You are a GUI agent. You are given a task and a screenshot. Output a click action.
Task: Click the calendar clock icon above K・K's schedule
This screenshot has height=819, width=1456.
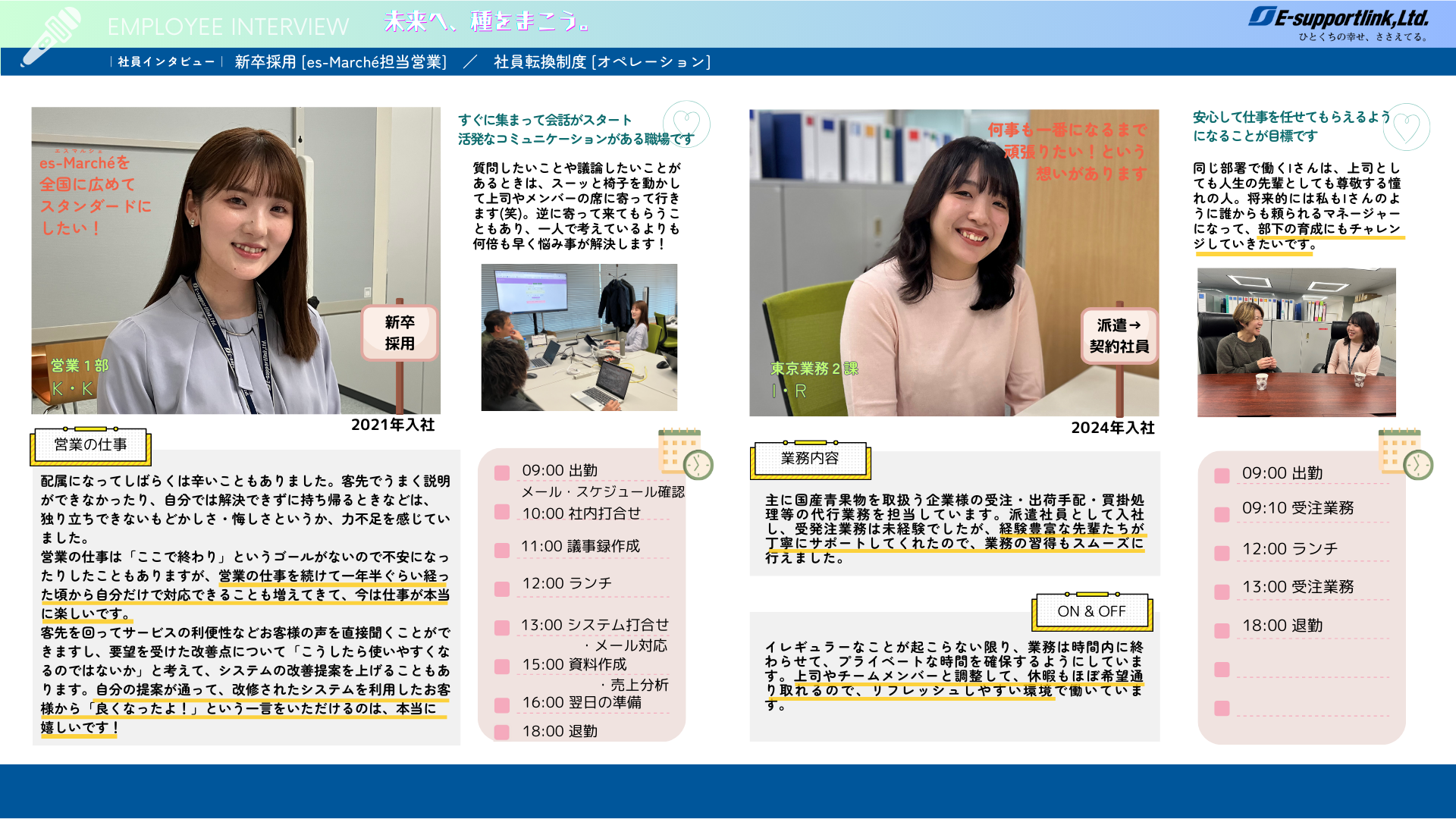[686, 453]
